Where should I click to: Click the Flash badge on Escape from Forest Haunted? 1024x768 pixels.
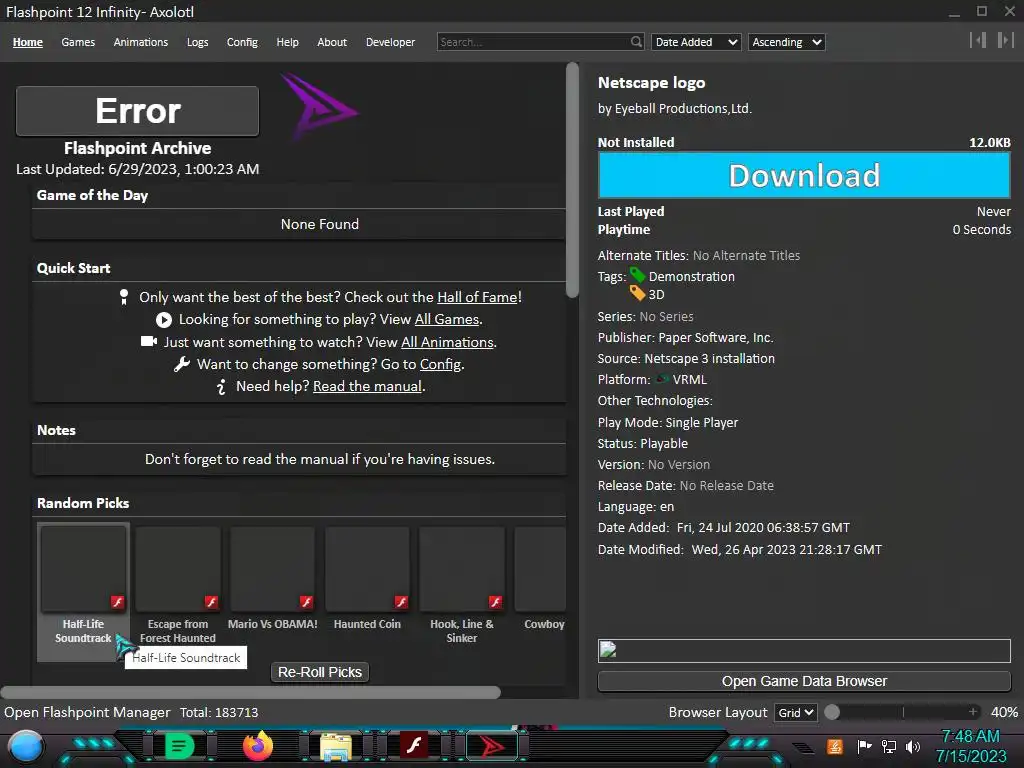(x=212, y=601)
